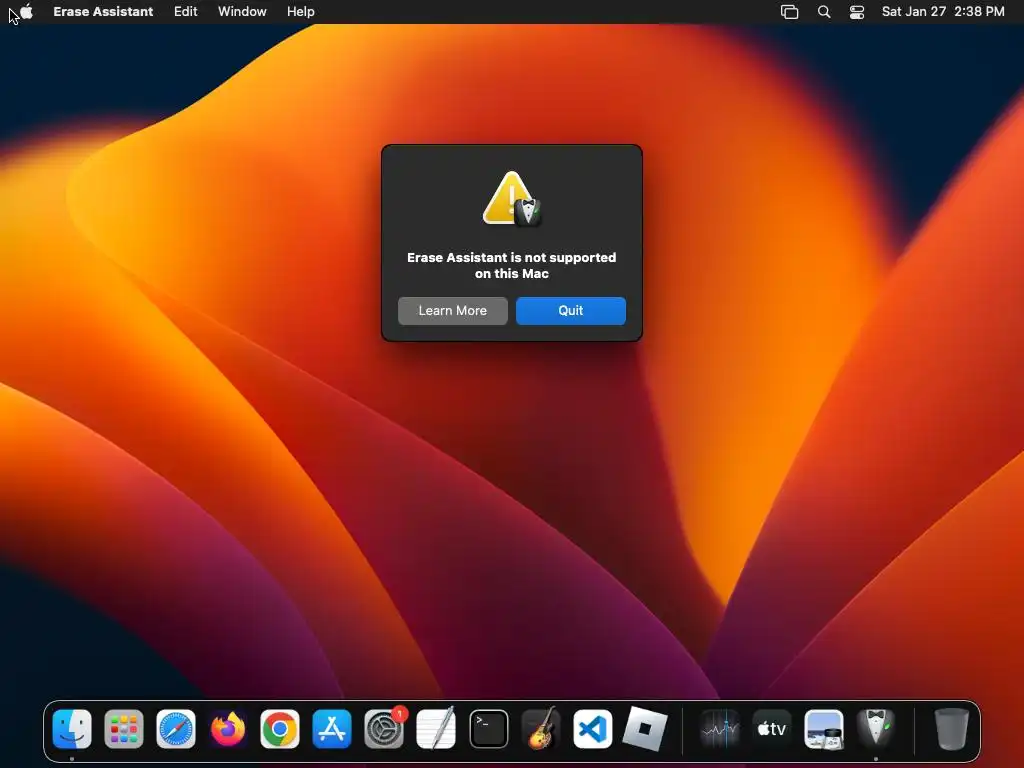Click the warning icon in the dialog
1024x768 pixels.
(511, 199)
